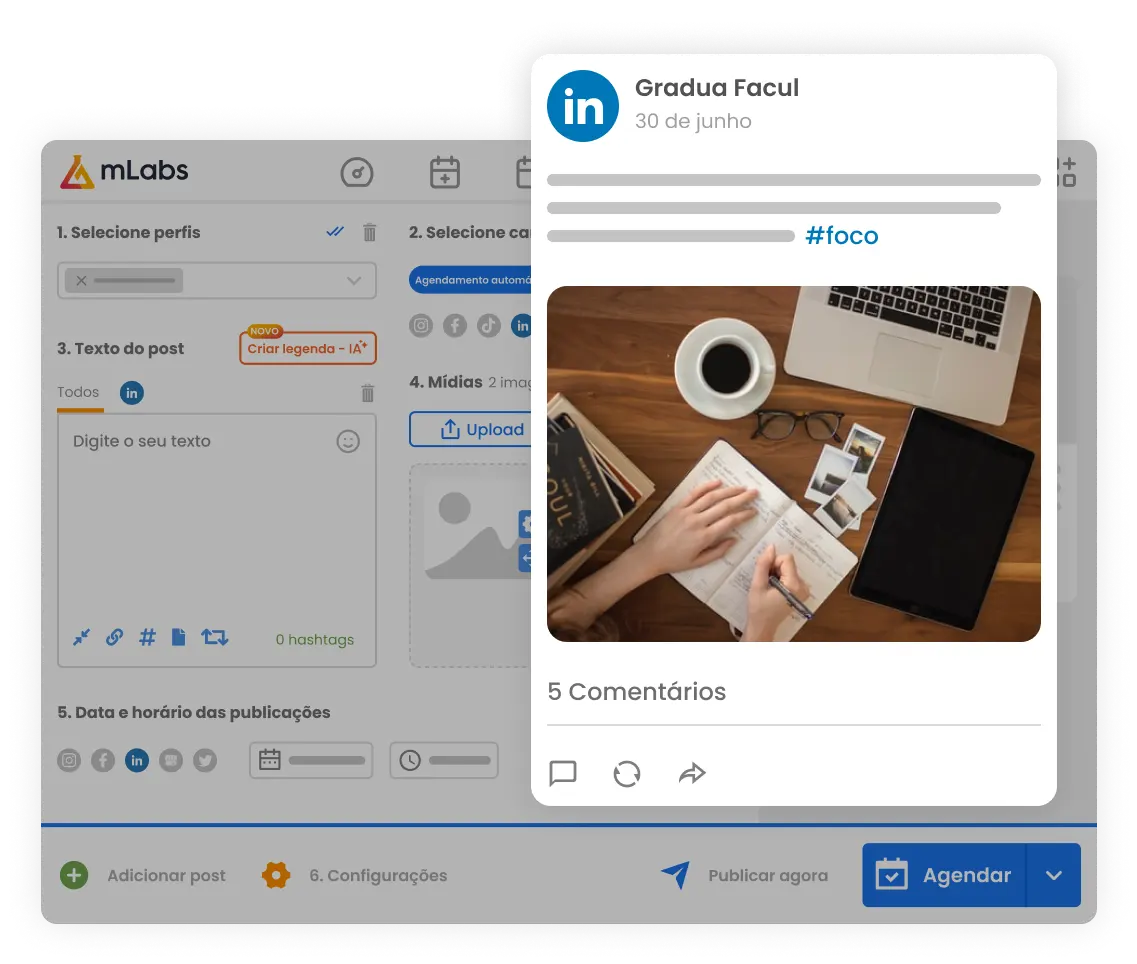Select all profiles with the double-check icon
Image resolution: width=1137 pixels, height=964 pixels.
(333, 231)
